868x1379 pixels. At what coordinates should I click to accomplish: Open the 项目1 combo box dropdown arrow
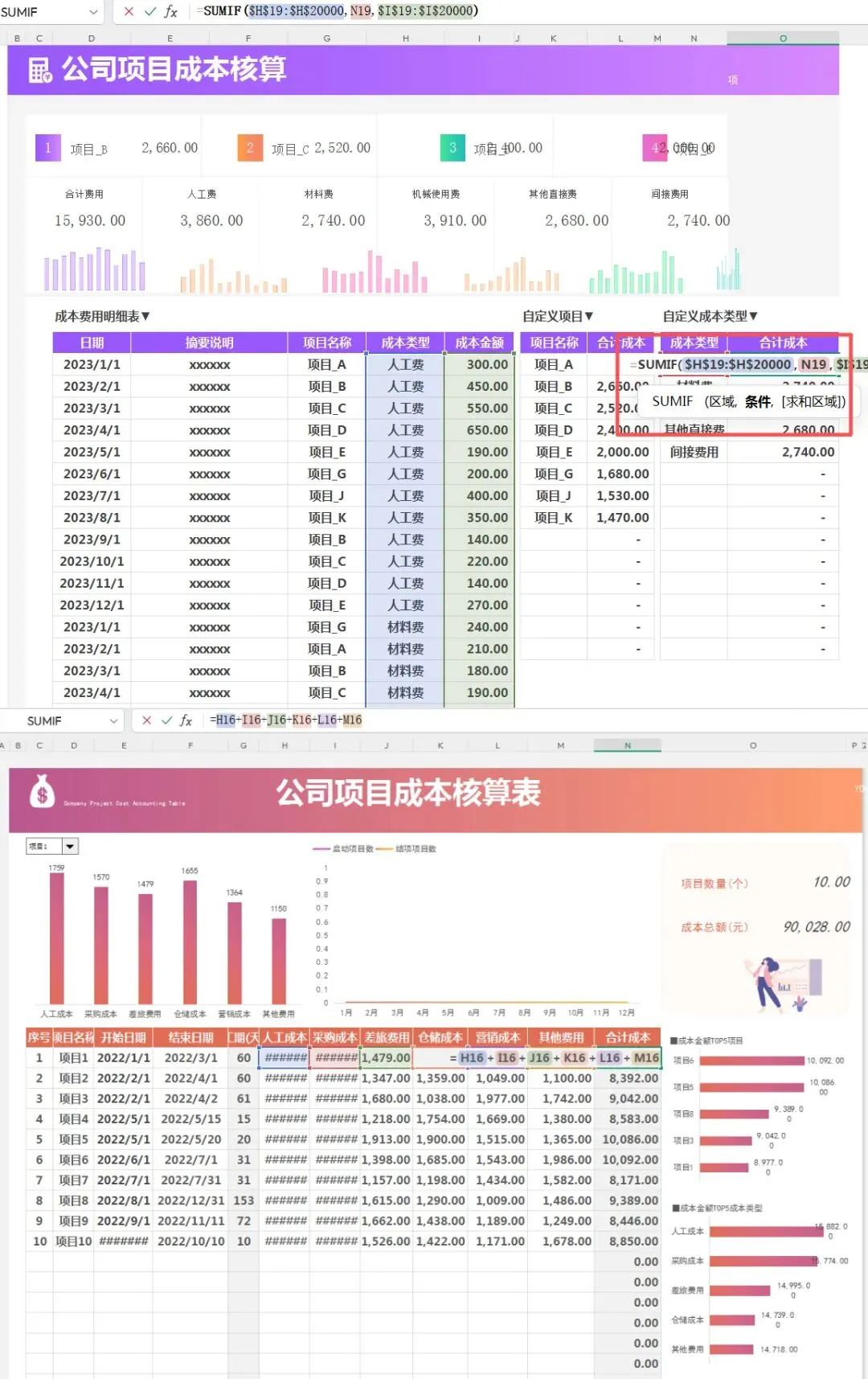70,846
